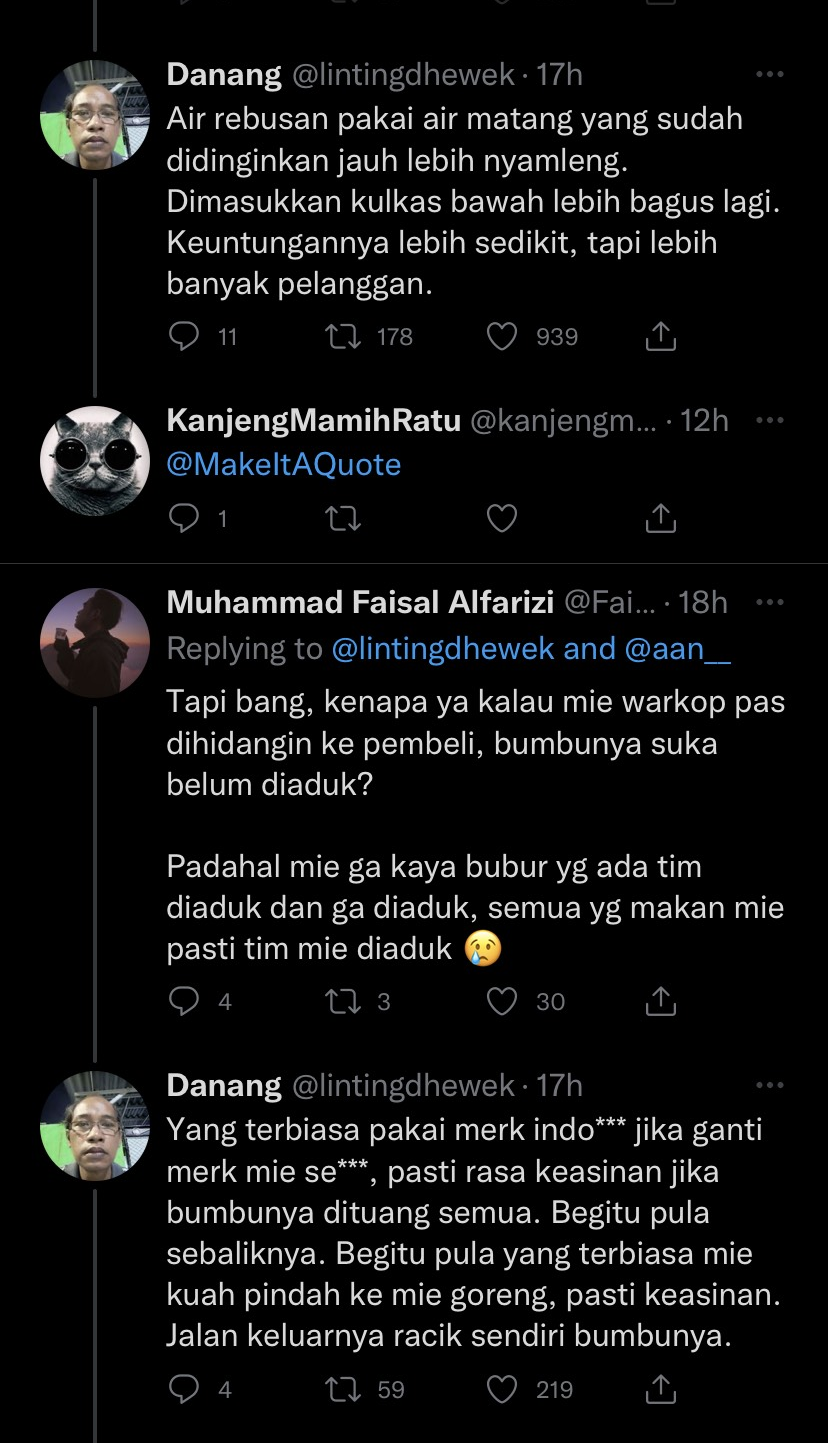Image resolution: width=828 pixels, height=1443 pixels.
Task: Like KanjengMamihRatu's tweet
Action: point(501,519)
